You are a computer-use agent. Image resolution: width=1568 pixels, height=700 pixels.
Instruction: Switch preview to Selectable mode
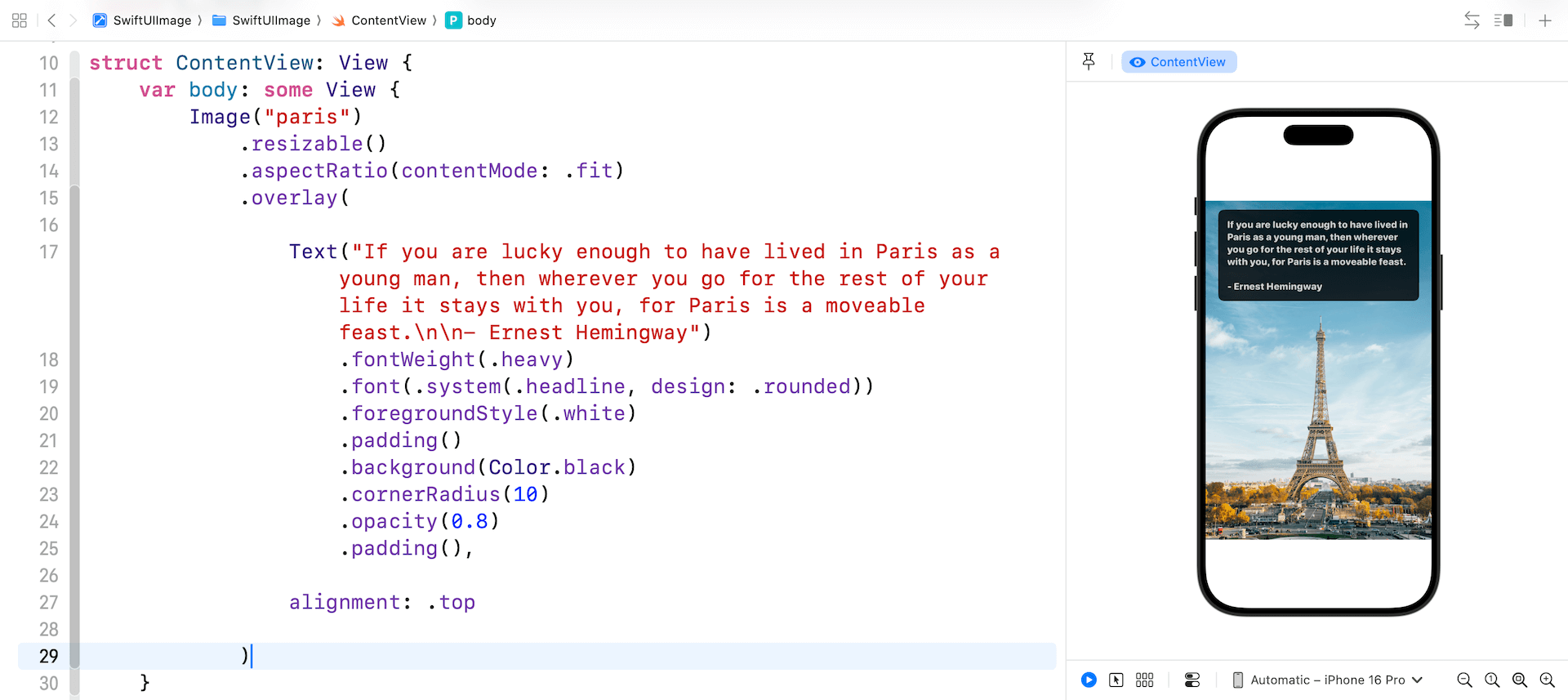(x=1116, y=680)
